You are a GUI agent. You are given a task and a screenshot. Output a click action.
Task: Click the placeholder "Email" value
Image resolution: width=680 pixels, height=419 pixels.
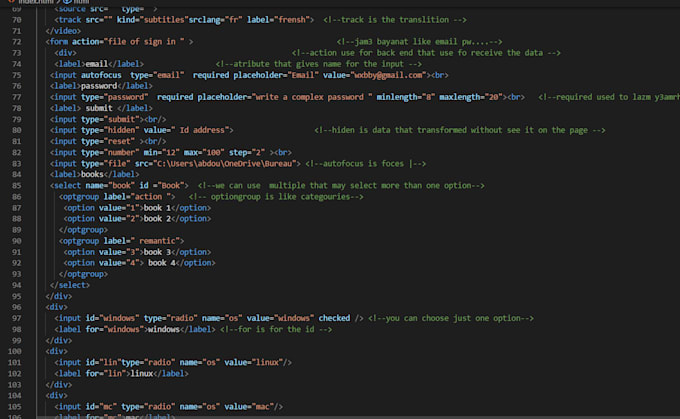pos(303,75)
